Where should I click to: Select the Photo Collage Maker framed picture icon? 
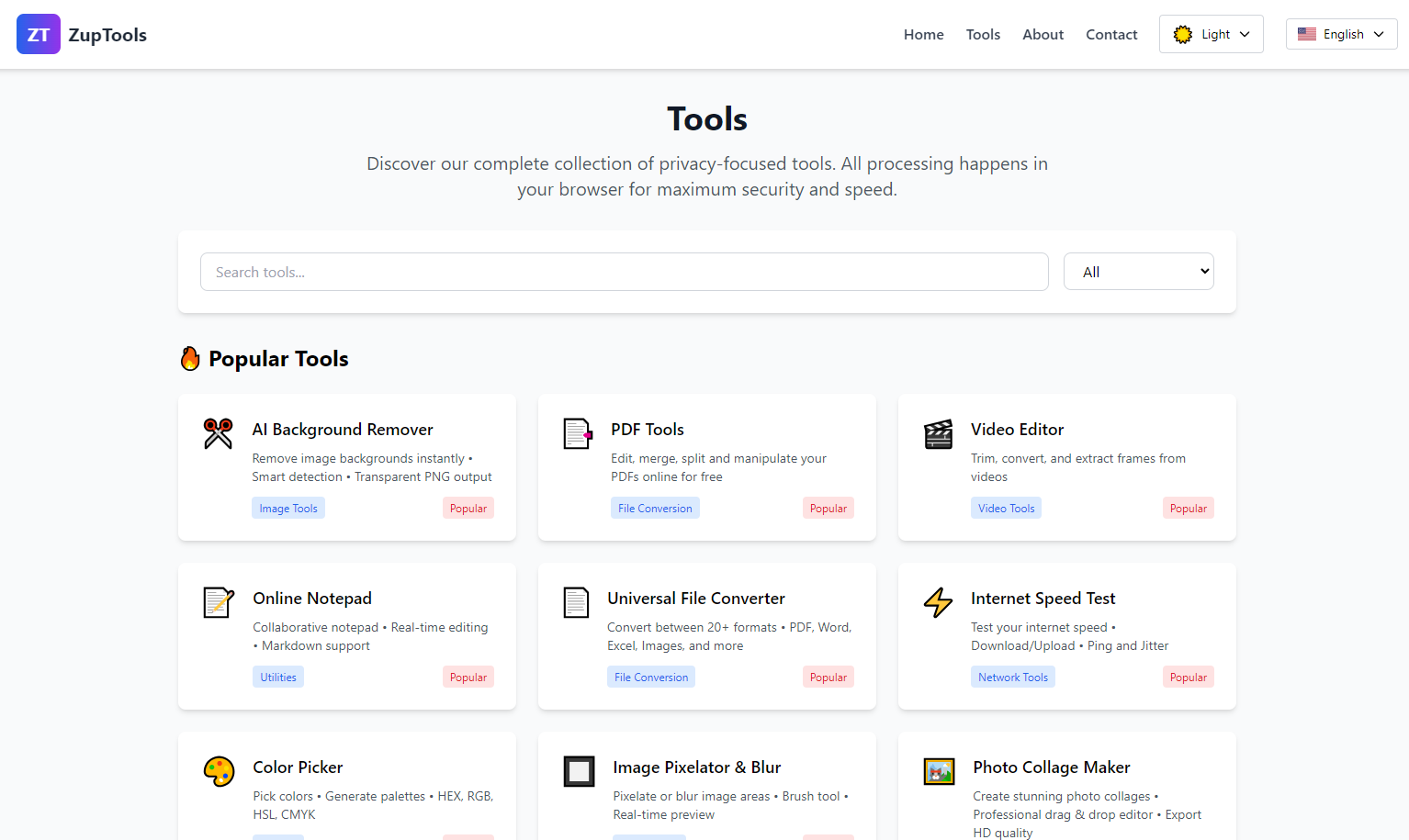coord(938,772)
